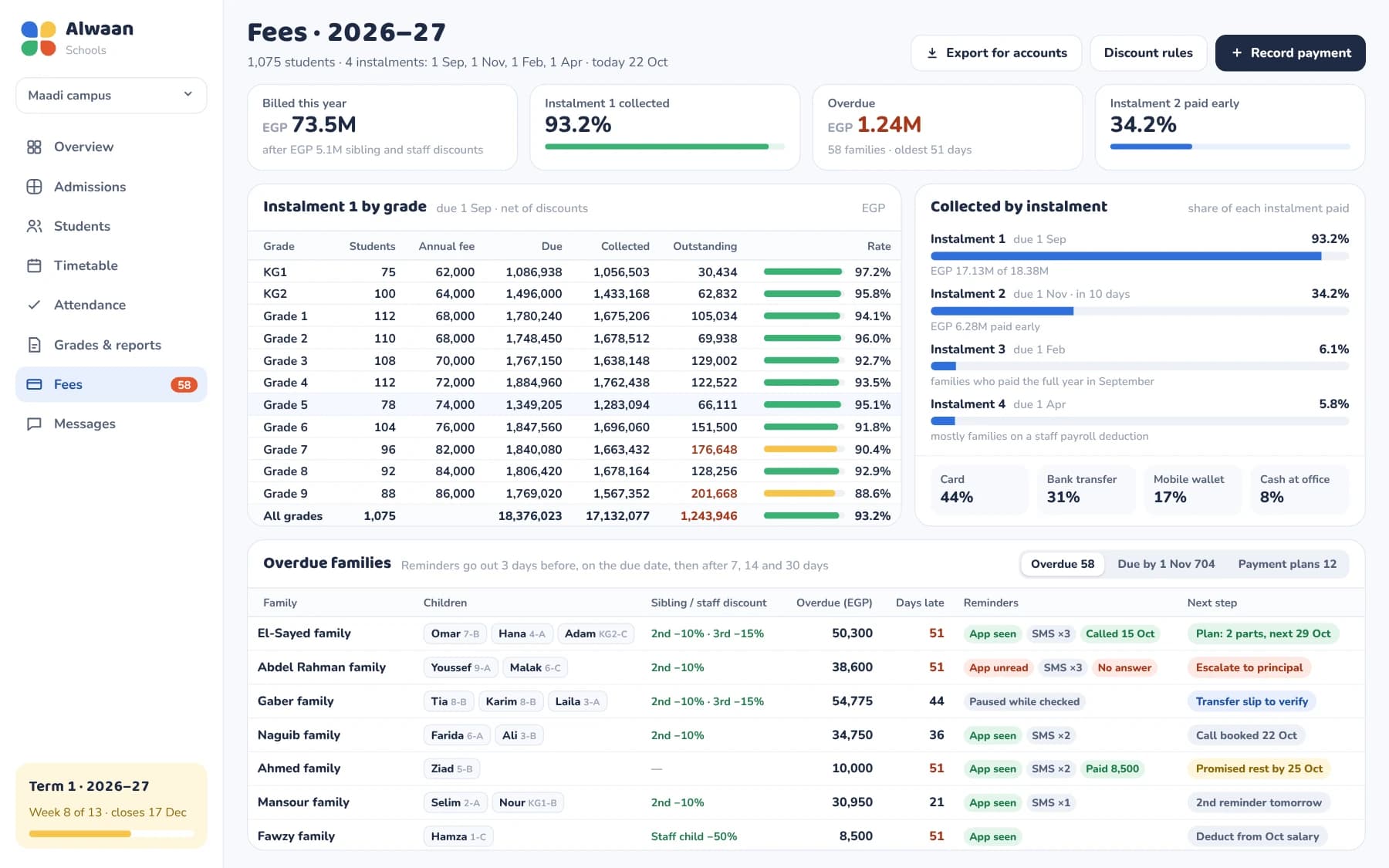1389x868 pixels.
Task: Click the Record payment button label
Action: click(1301, 52)
